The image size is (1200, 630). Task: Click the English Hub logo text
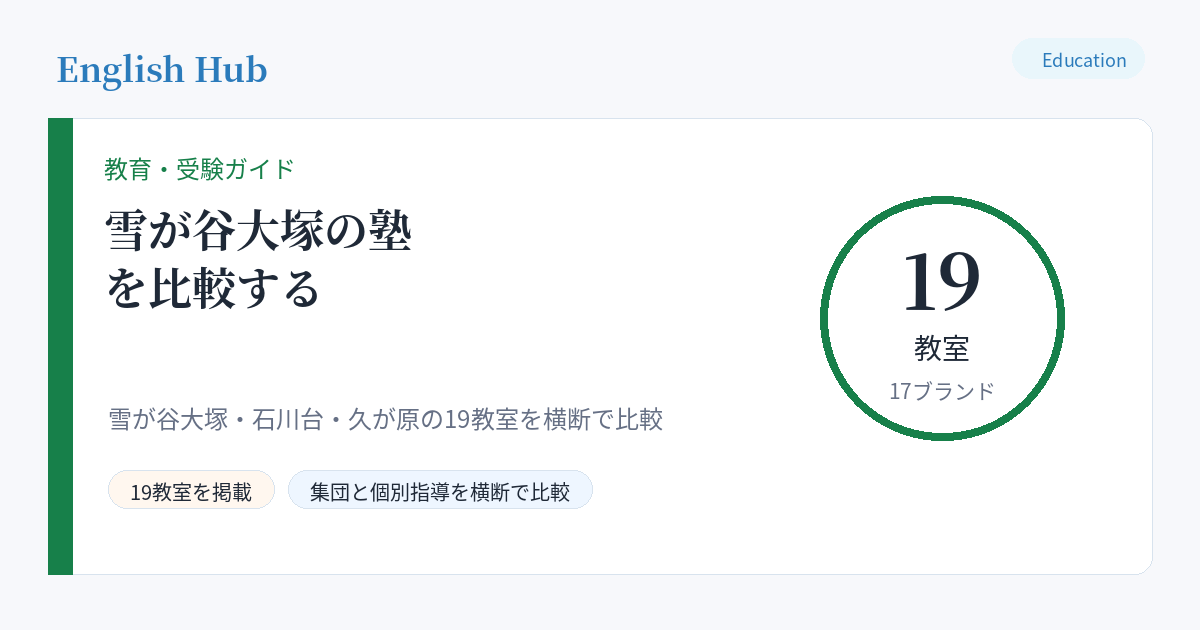[162, 70]
